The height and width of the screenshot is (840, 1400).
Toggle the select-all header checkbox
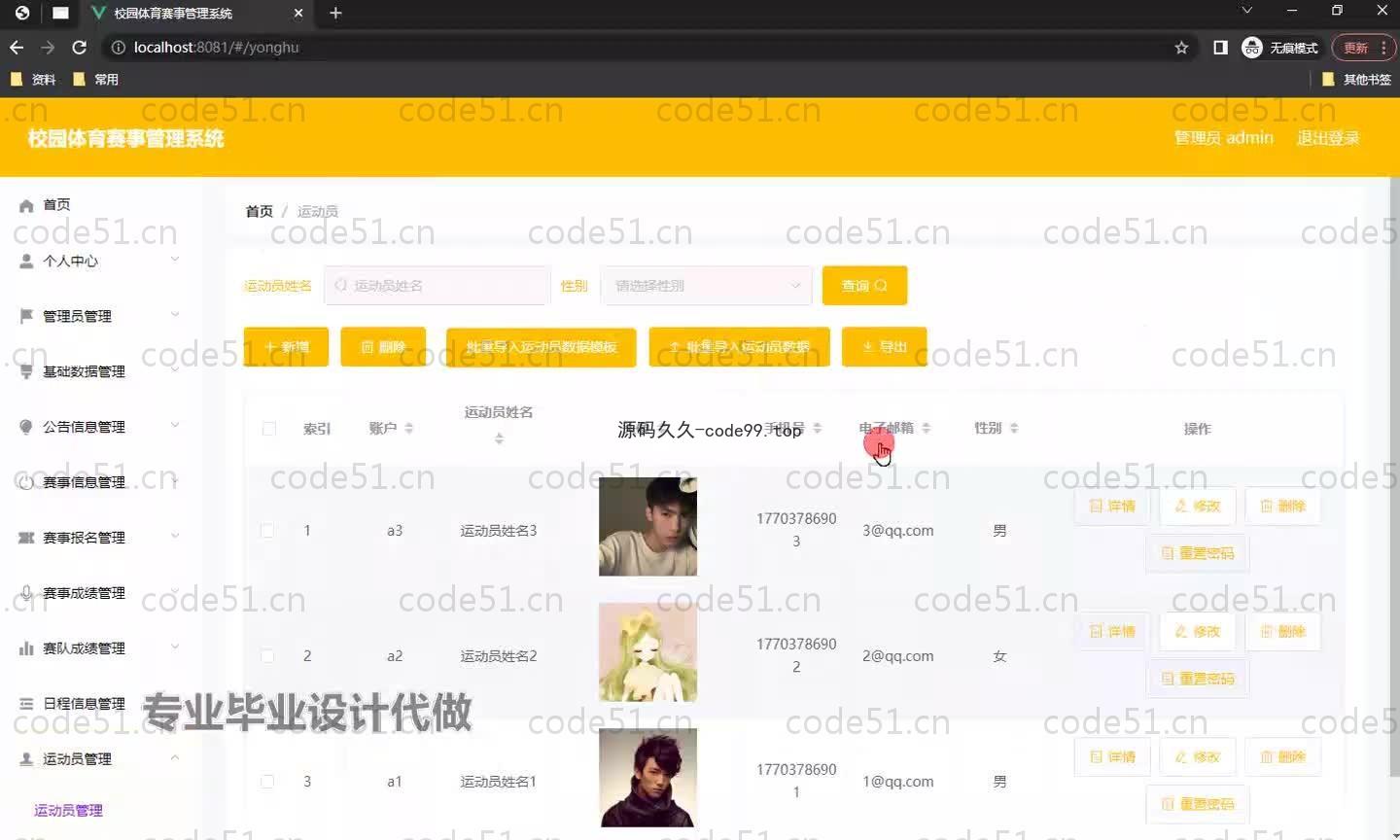click(x=269, y=429)
